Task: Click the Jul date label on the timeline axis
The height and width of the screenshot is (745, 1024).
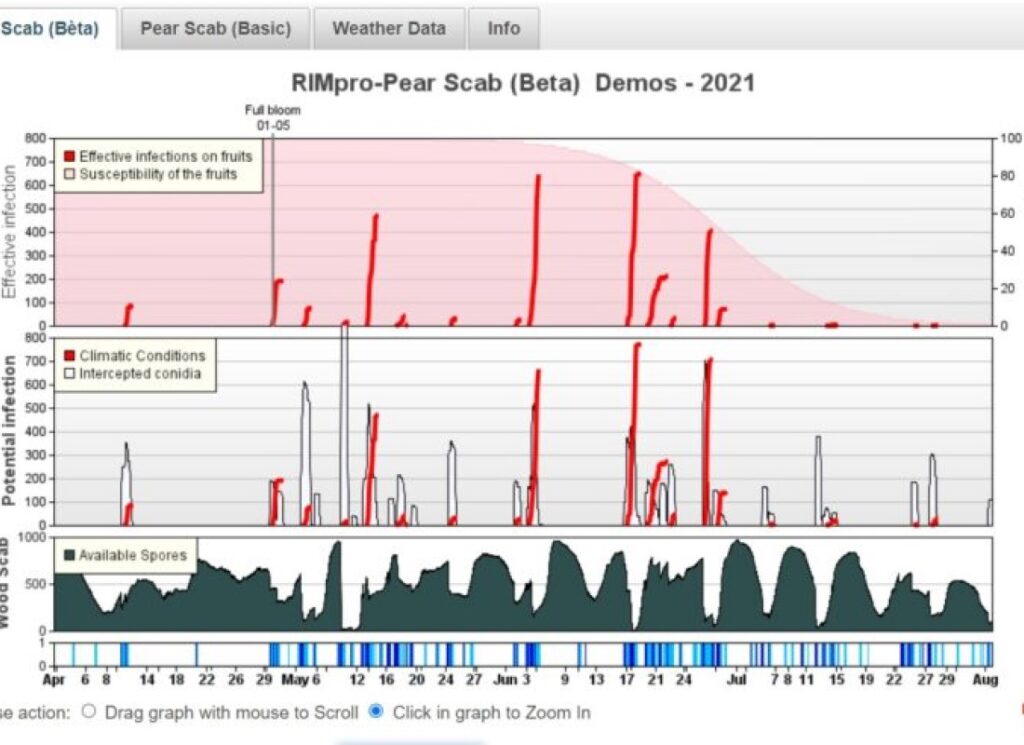Action: point(736,680)
